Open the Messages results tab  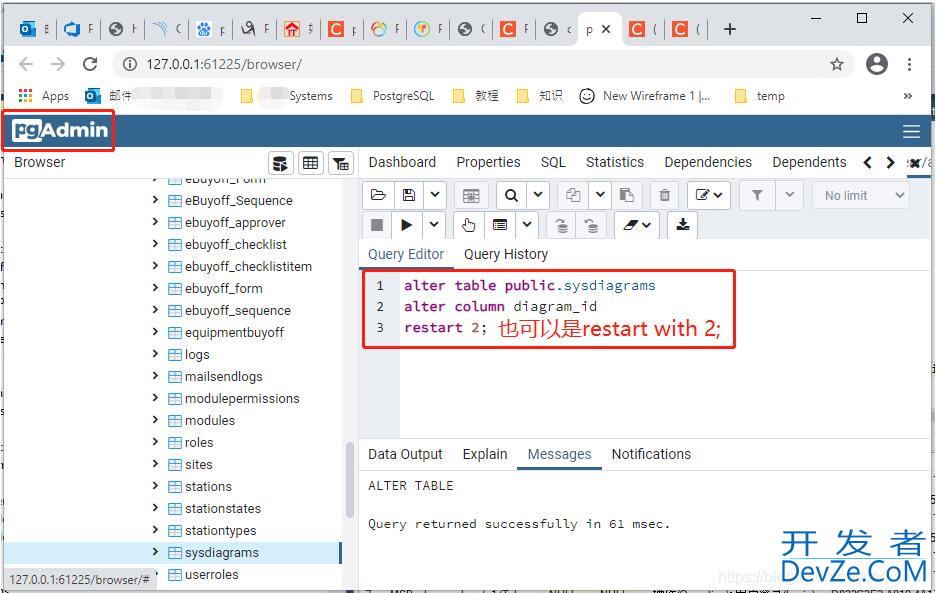(559, 454)
